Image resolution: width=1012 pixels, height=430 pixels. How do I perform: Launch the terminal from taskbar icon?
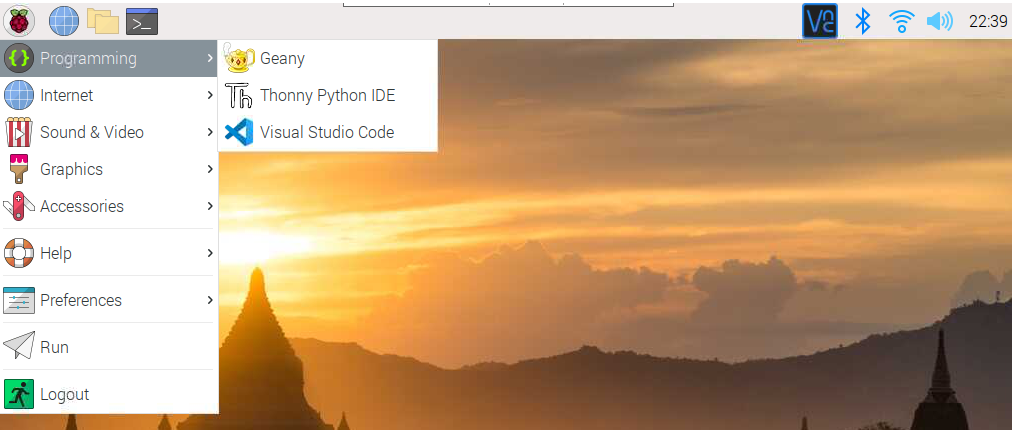(142, 21)
